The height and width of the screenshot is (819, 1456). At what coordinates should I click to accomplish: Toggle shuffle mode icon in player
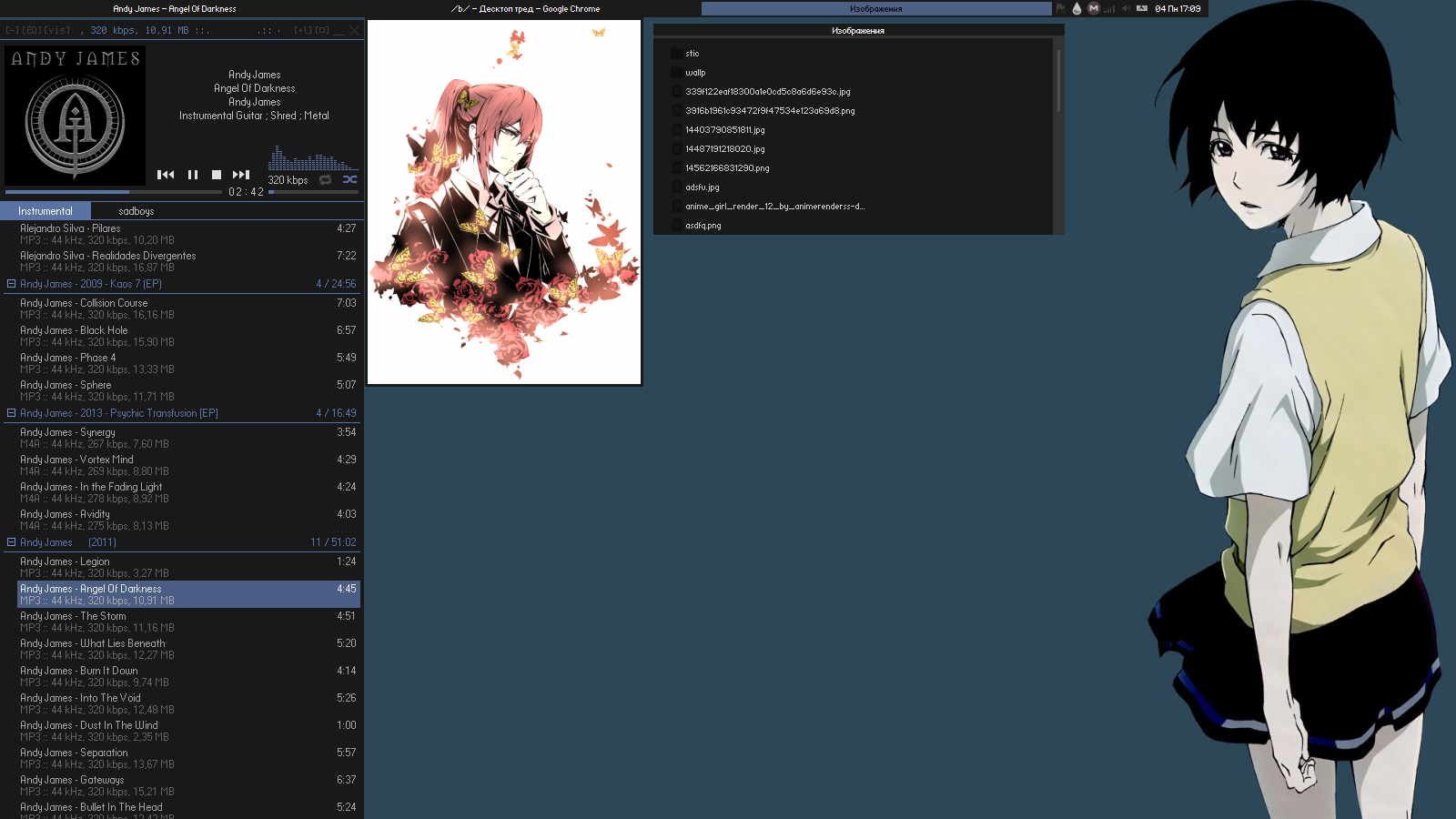tap(350, 179)
